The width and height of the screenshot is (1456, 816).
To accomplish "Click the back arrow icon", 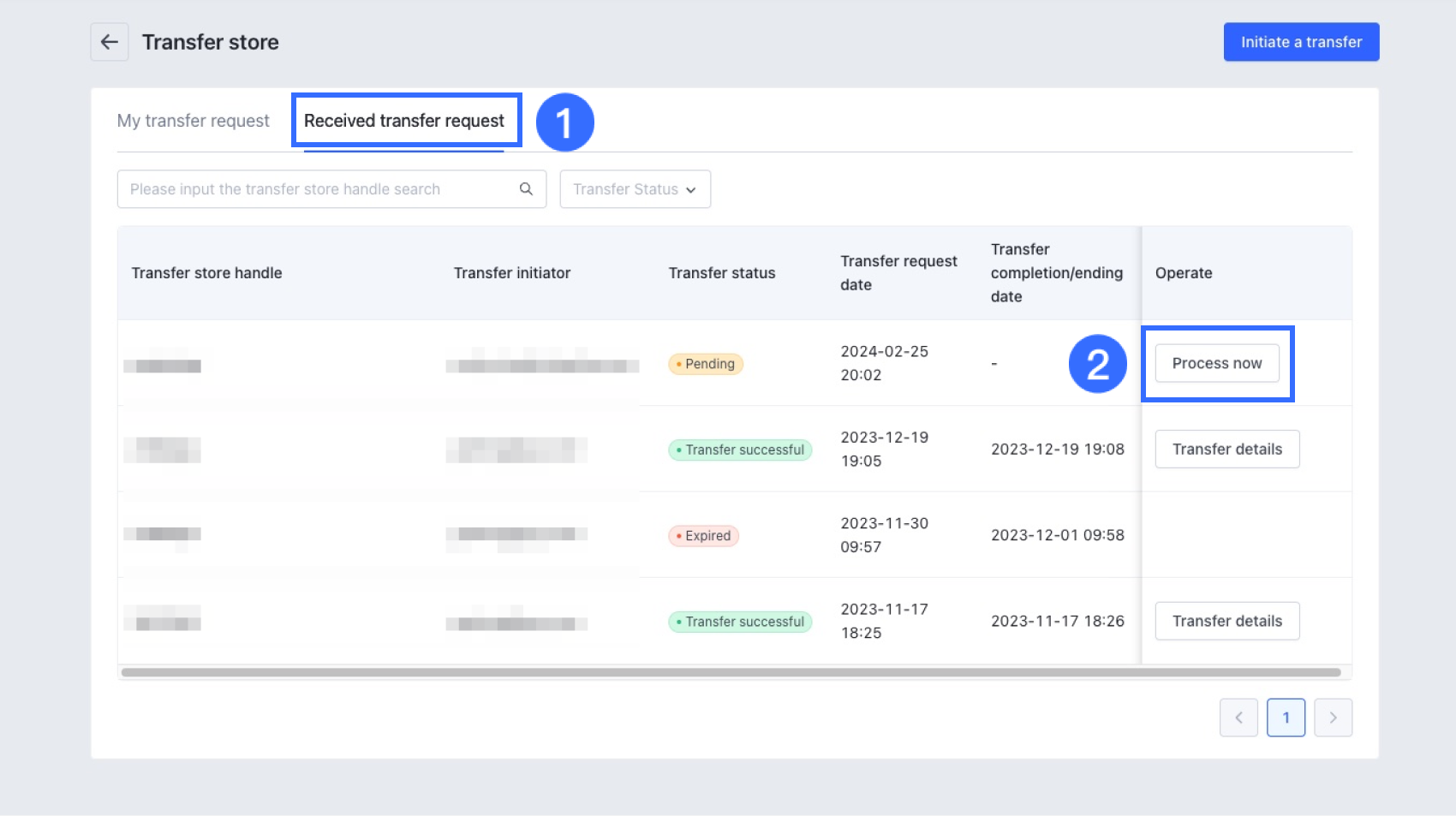I will (x=110, y=42).
